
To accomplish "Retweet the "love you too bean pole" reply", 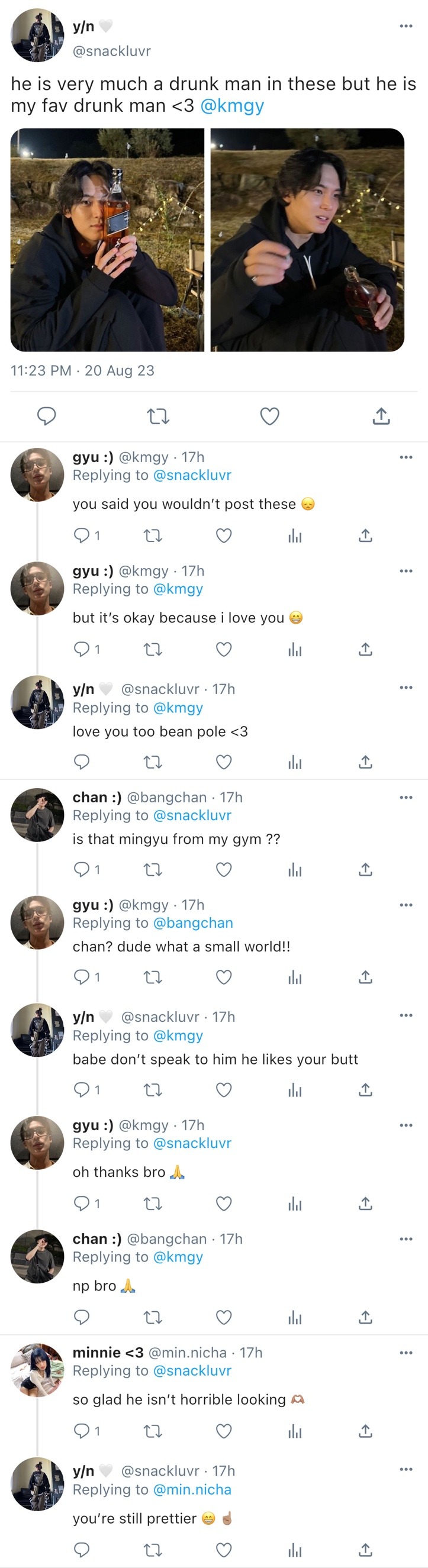I will tap(153, 762).
